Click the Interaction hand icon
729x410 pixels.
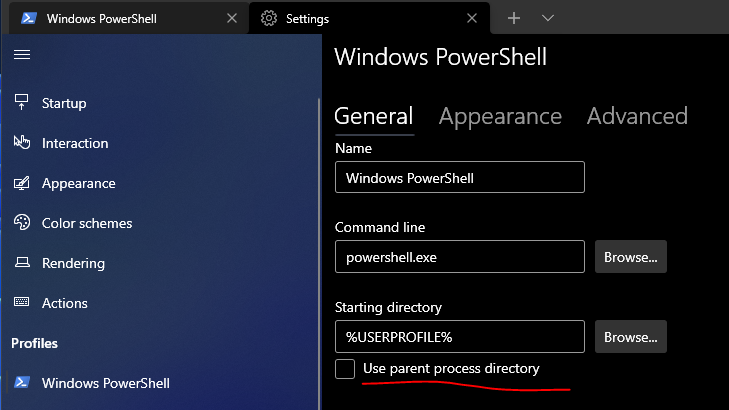21,142
